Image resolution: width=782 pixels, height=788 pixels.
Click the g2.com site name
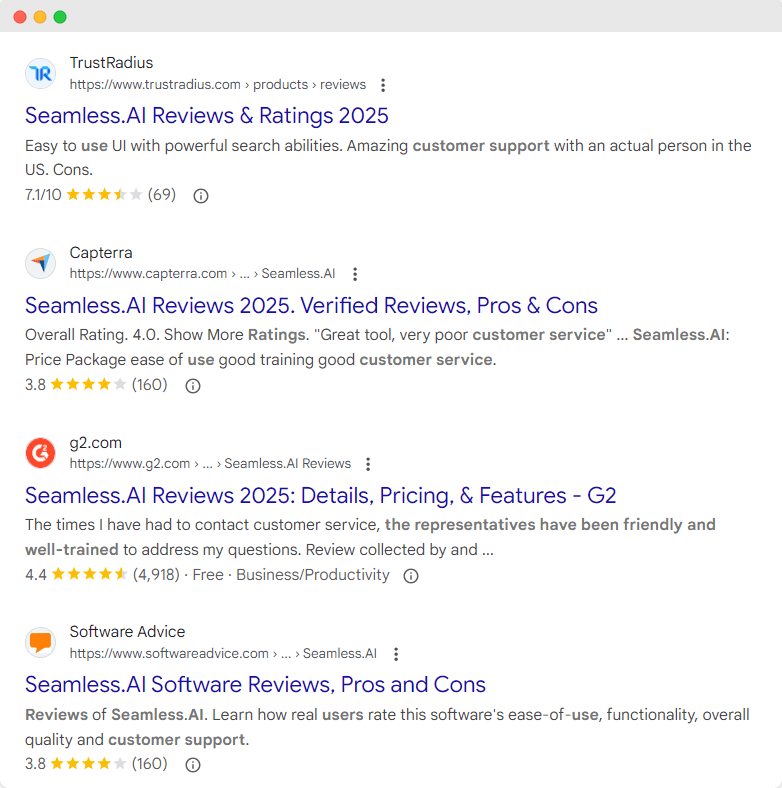[x=95, y=442]
